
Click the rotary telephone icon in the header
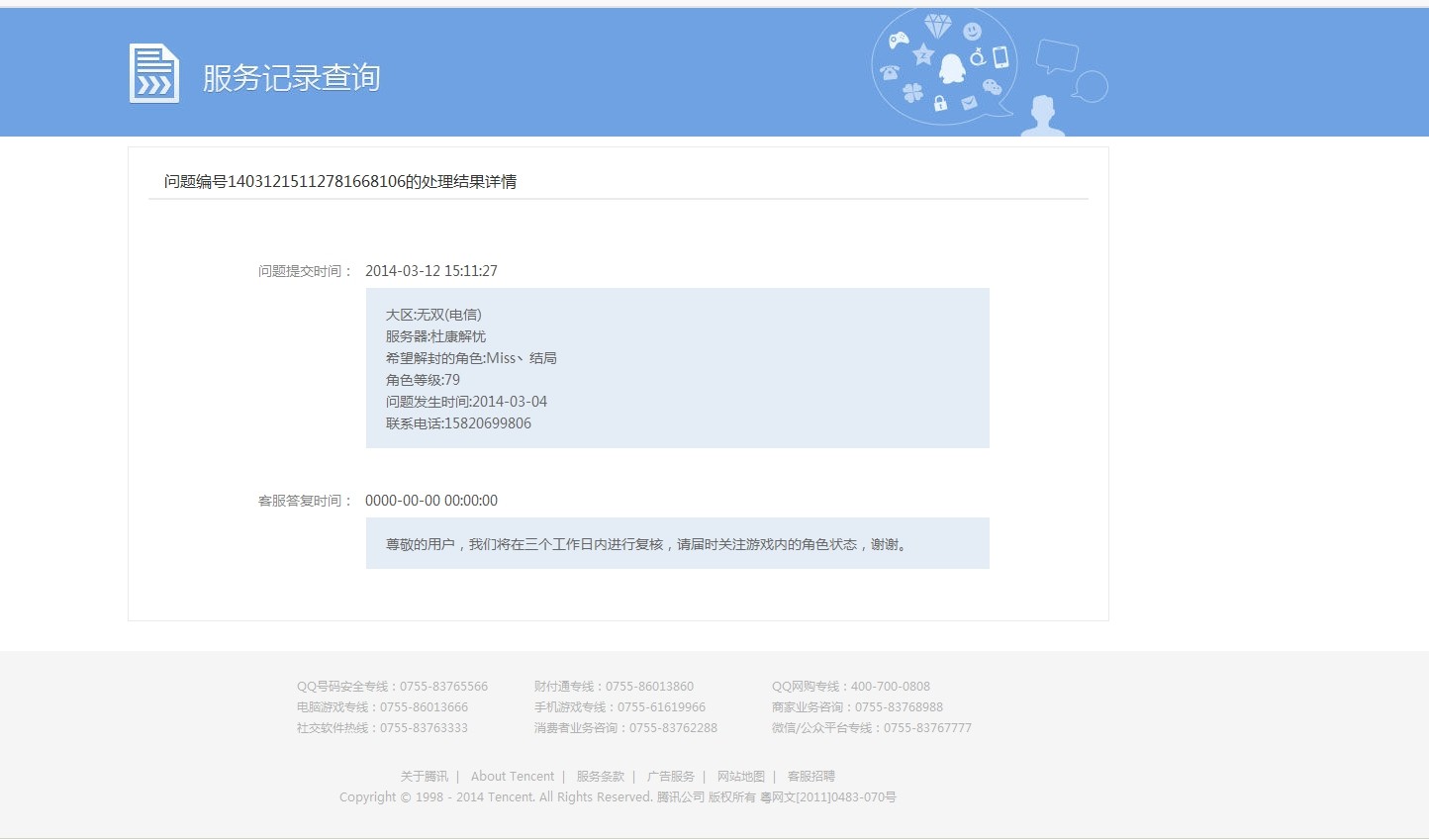(890, 71)
